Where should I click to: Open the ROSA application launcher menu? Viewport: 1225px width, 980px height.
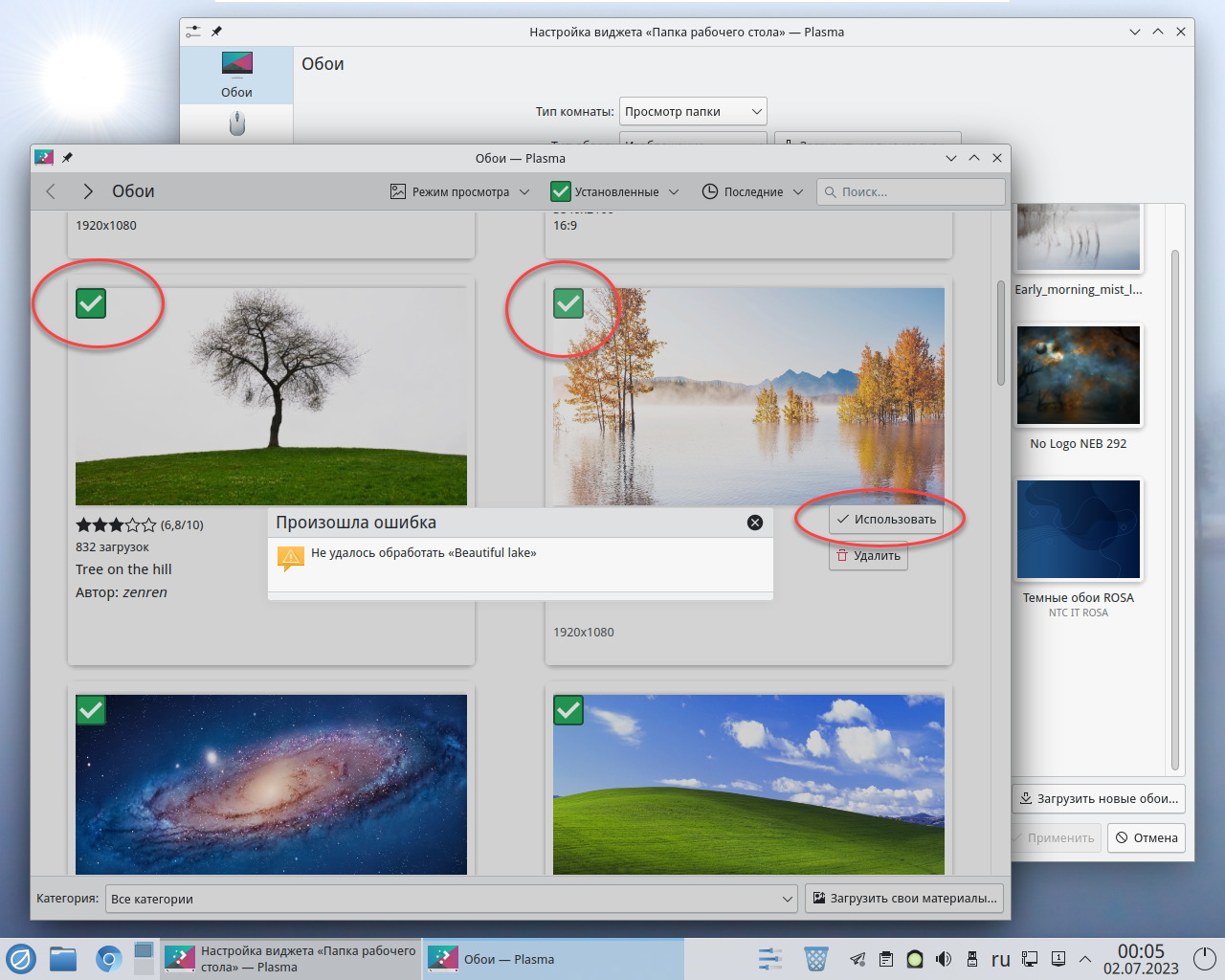pyautogui.click(x=21, y=958)
